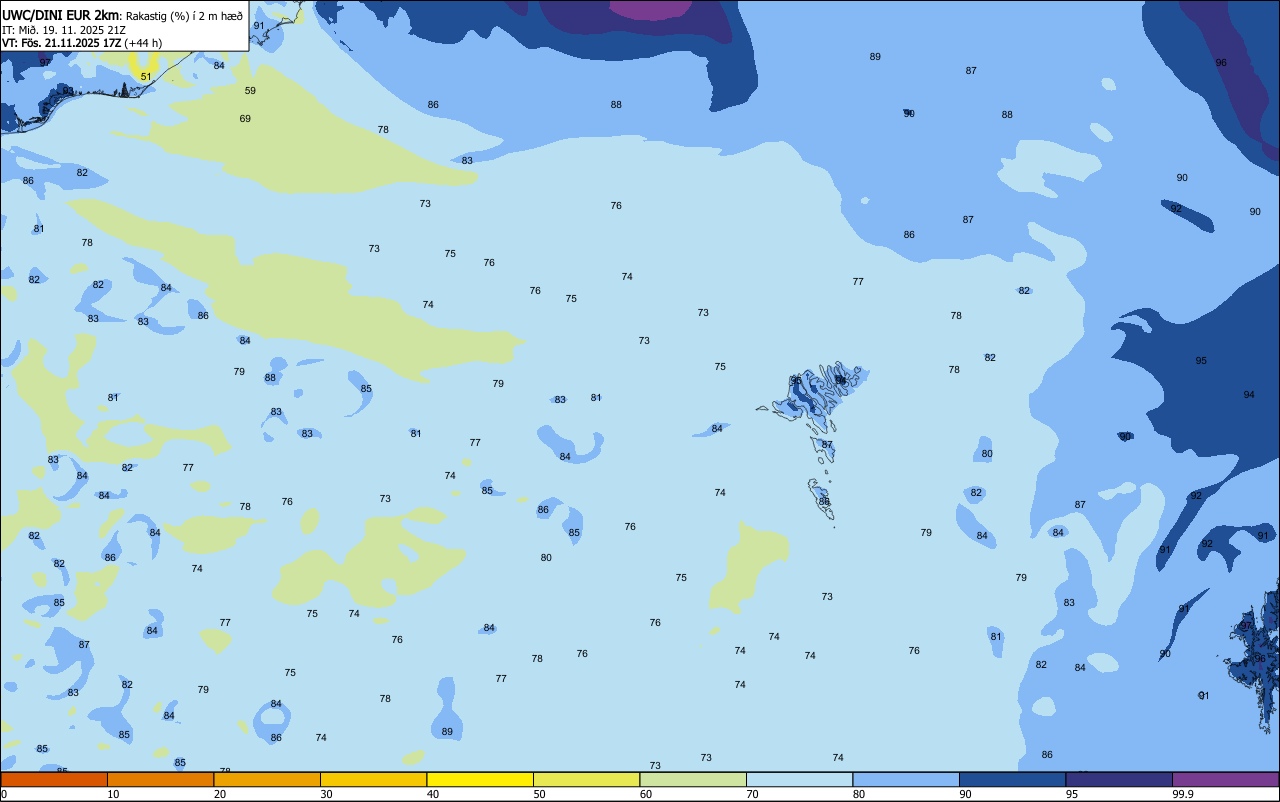Viewport: 1280px width, 802px height.
Task: Click the 30–40 amber legend swatch
Action: [373, 779]
